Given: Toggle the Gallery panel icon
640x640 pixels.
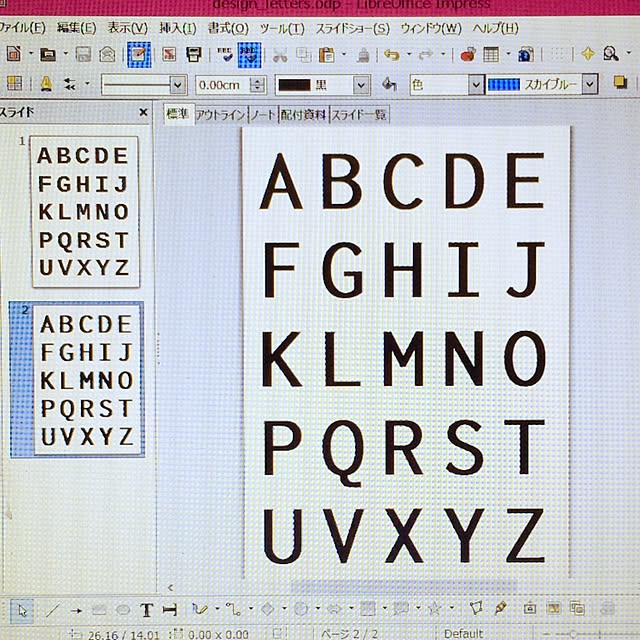Looking at the screenshot, I should (x=577, y=609).
